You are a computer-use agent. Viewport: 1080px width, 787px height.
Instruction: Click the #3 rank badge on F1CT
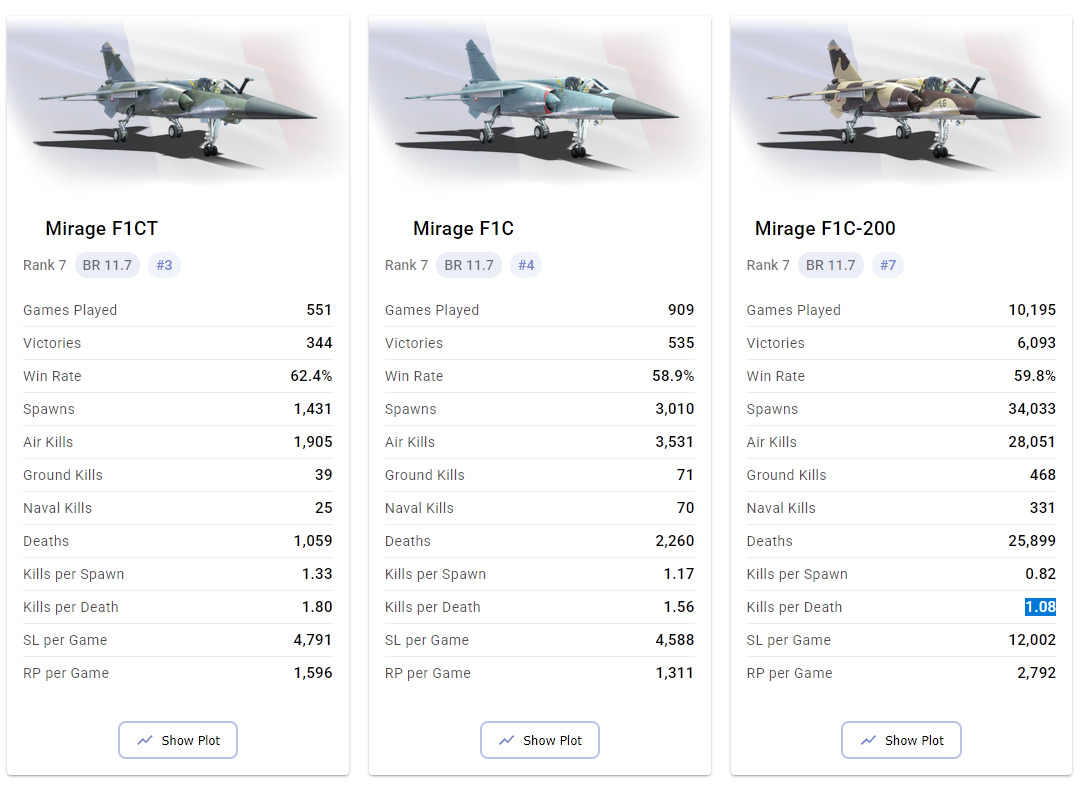(164, 265)
